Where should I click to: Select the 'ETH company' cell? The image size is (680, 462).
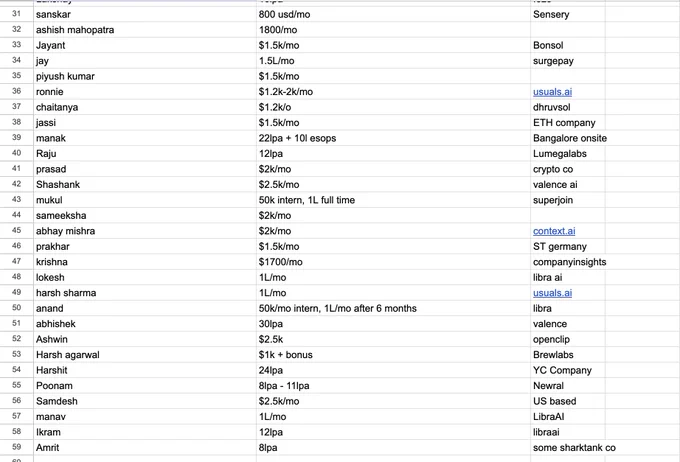point(568,123)
